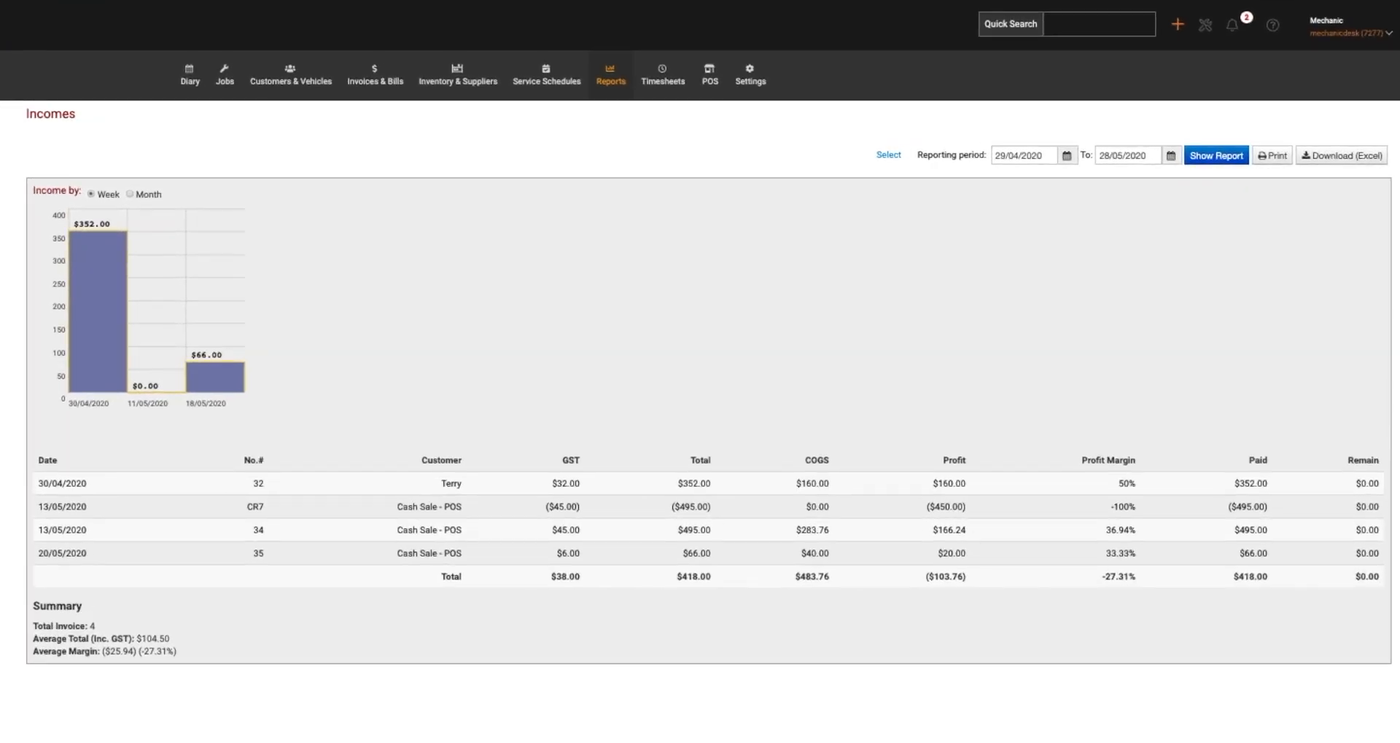Open the POS menu
Screen dimensions: 1400x743
click(710, 75)
